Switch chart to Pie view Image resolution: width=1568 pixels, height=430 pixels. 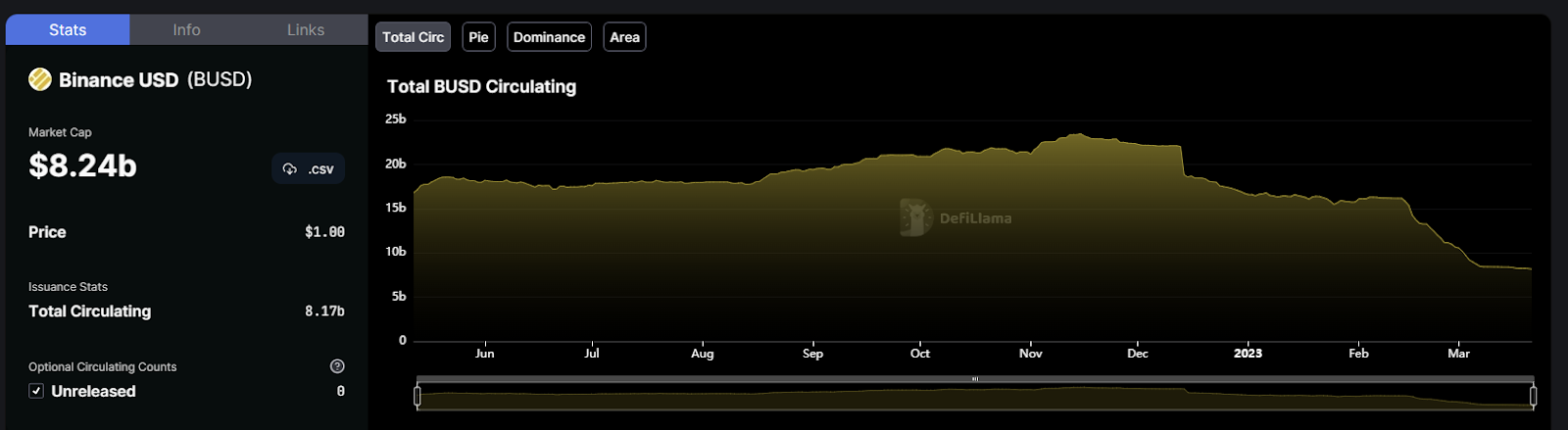(478, 37)
